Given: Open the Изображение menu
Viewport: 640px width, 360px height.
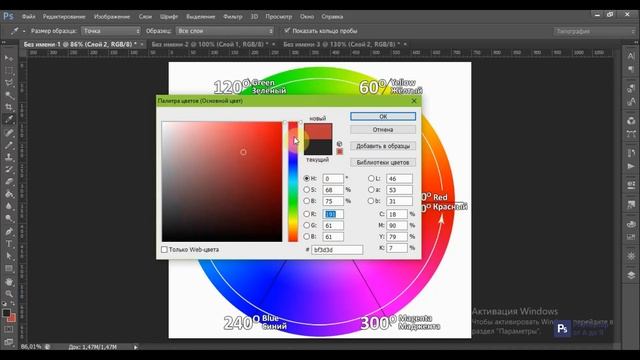Looking at the screenshot, I should coord(112,17).
